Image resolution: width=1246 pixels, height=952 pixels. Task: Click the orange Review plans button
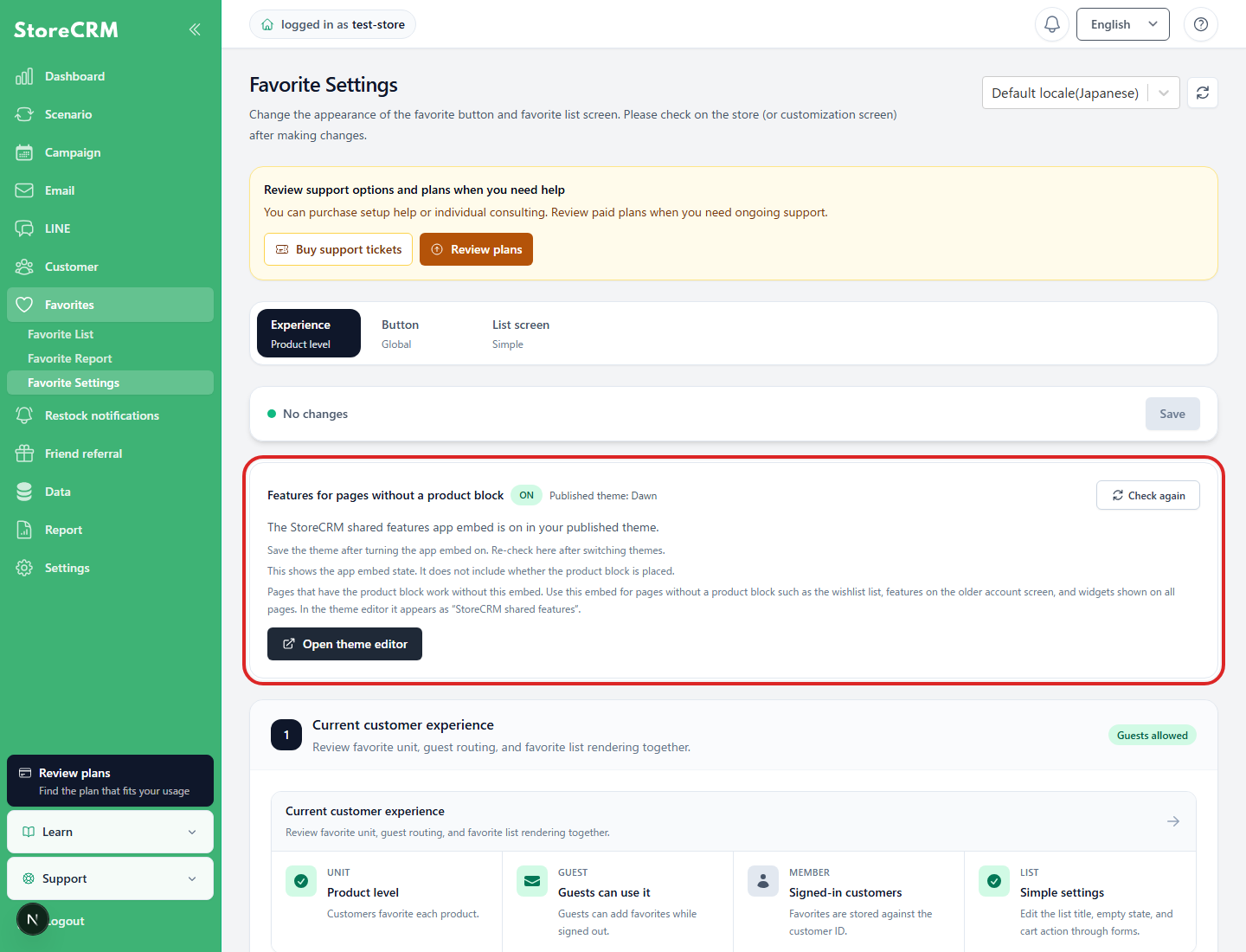pos(476,249)
